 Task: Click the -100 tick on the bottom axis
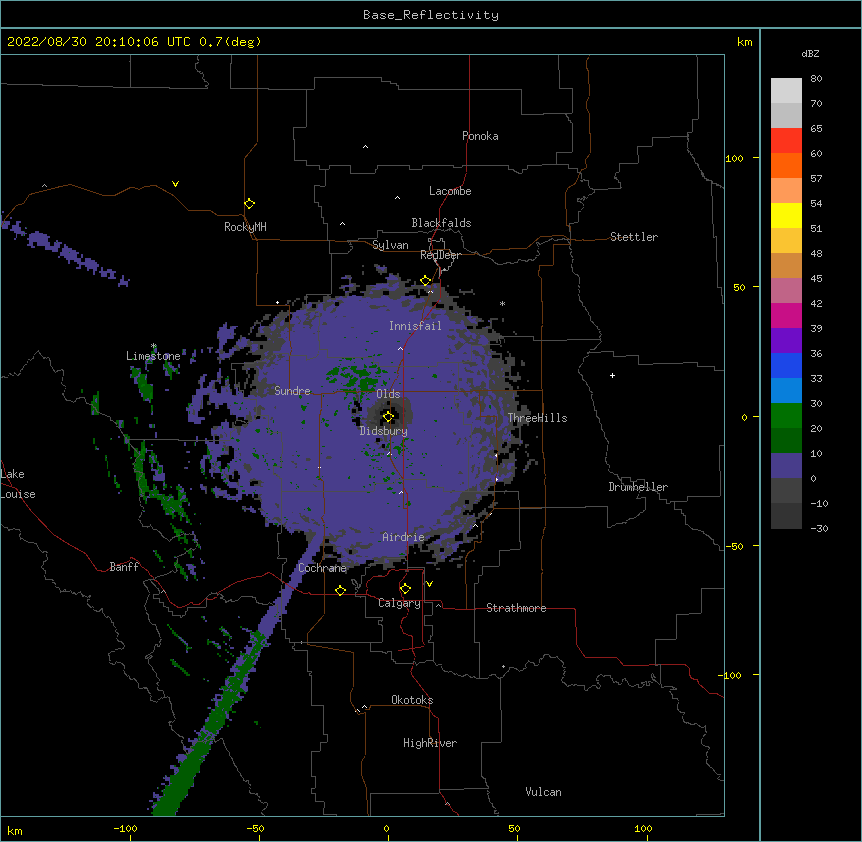(x=125, y=829)
